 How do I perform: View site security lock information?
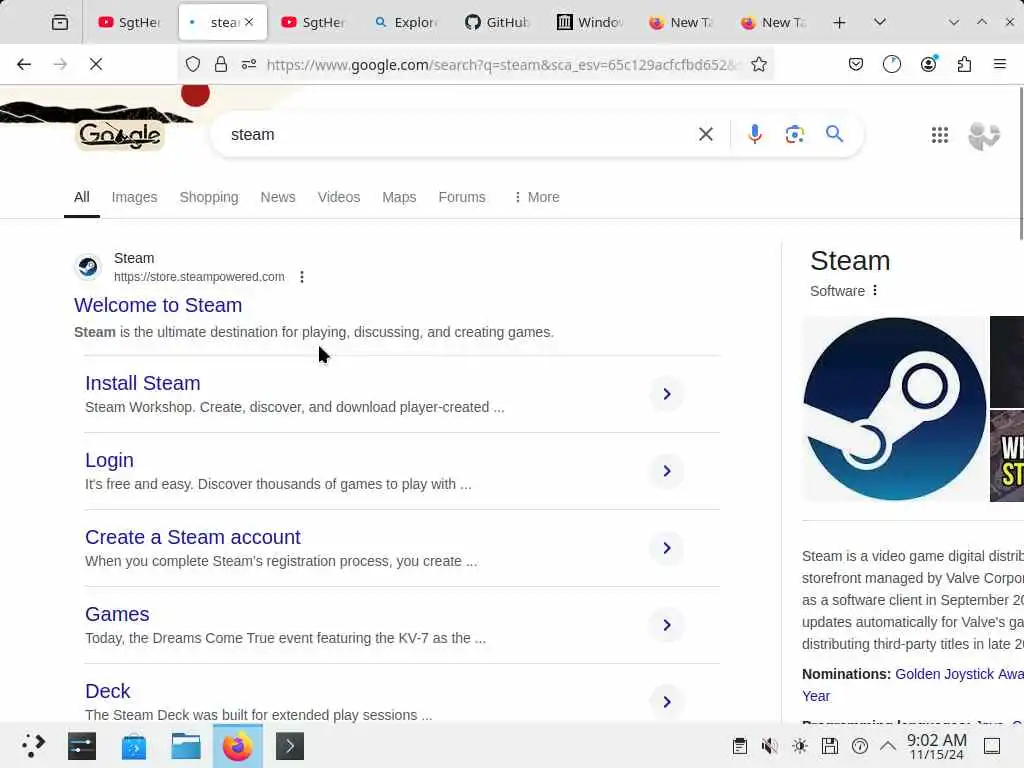[x=221, y=64]
